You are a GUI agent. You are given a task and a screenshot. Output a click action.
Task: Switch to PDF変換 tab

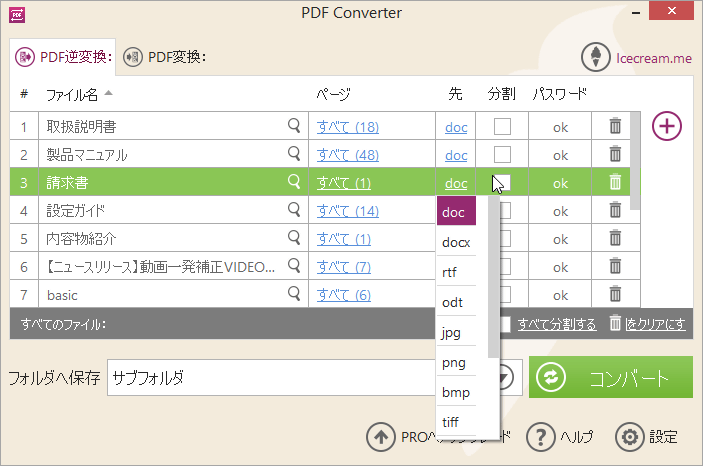pyautogui.click(x=165, y=57)
